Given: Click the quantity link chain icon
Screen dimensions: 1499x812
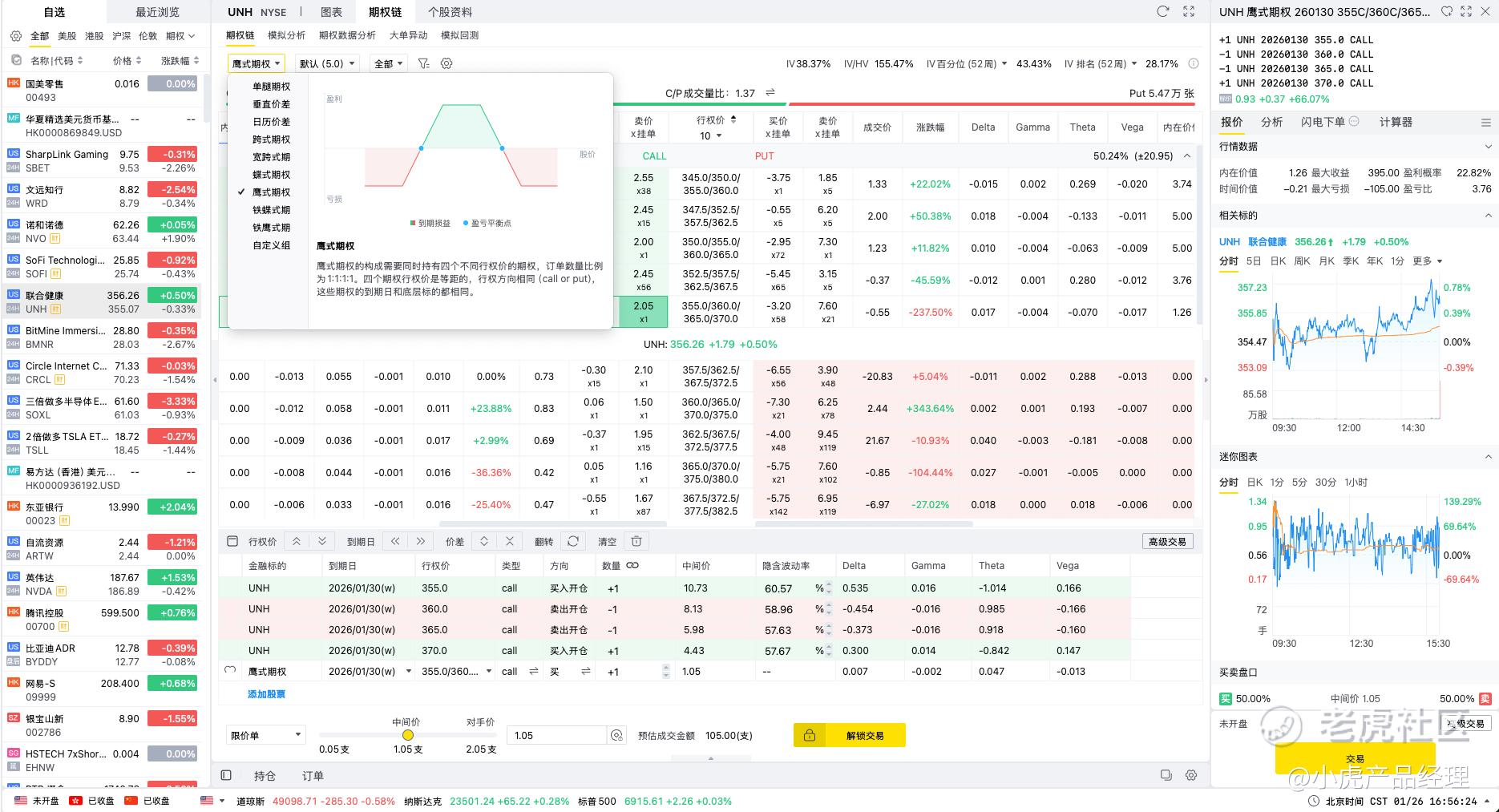Looking at the screenshot, I should click(x=632, y=566).
